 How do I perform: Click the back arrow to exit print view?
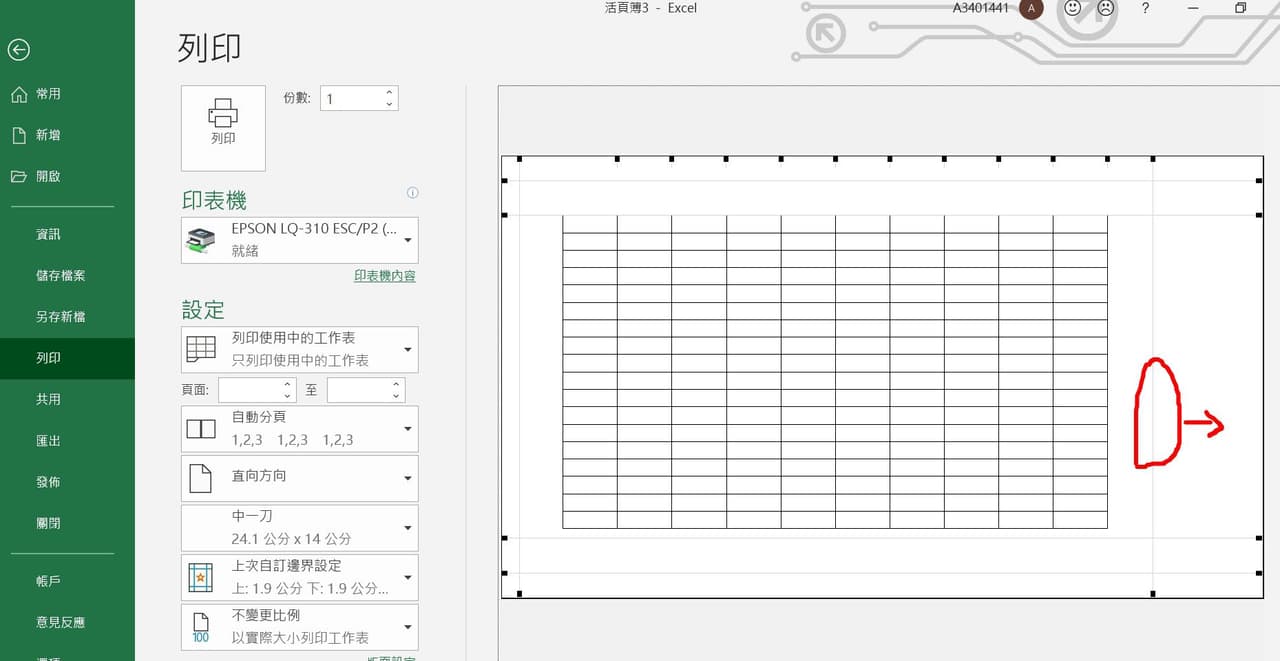point(18,49)
